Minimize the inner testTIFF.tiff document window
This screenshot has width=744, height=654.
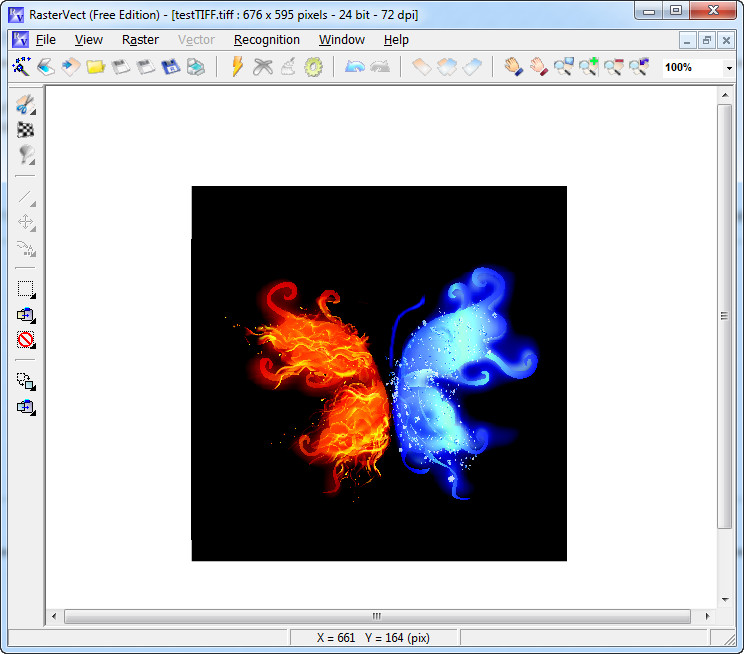click(687, 41)
